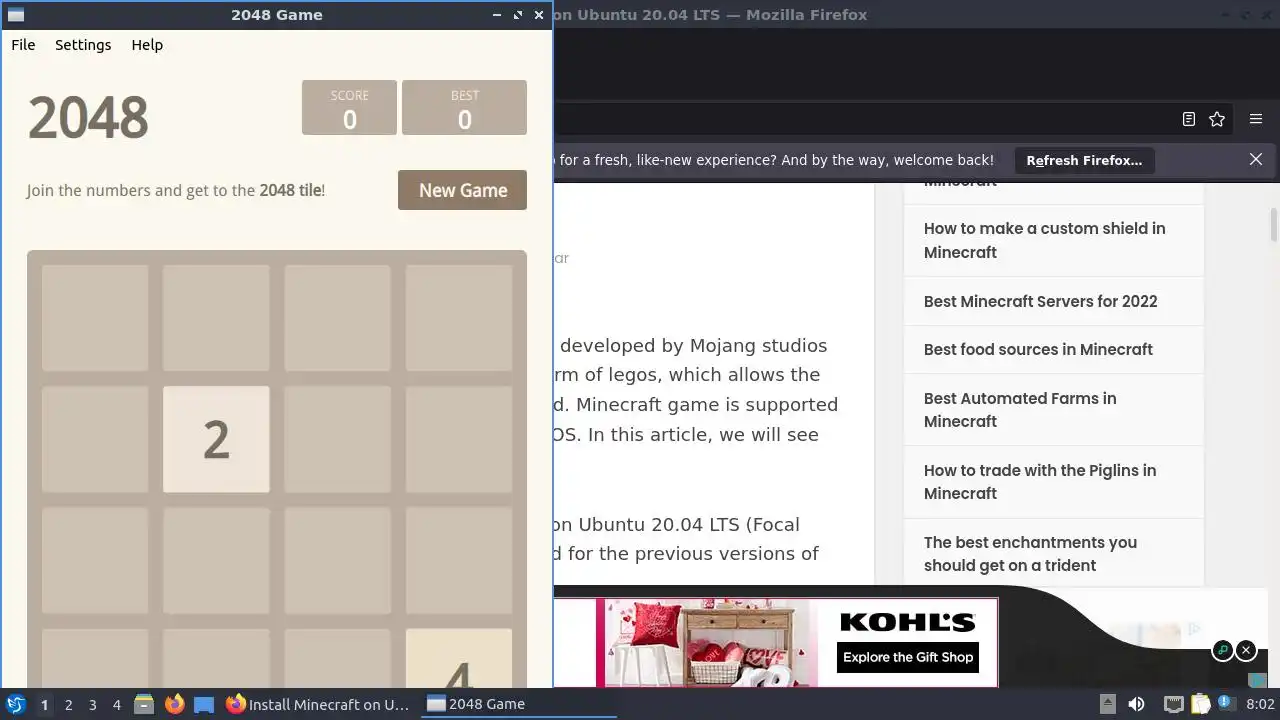Click the green ad provider icon beside close
Screen dimensions: 1280x720
(1222, 650)
